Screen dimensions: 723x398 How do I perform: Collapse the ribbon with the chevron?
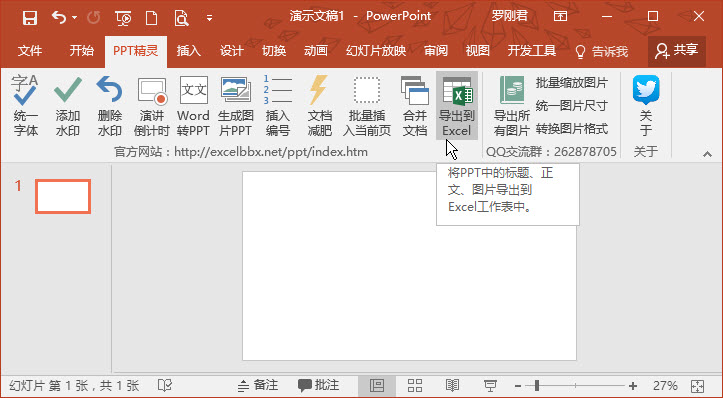[x=707, y=154]
